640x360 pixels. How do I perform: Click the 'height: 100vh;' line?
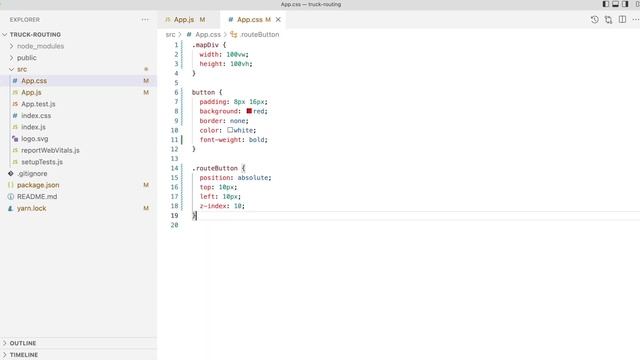[x=226, y=64]
